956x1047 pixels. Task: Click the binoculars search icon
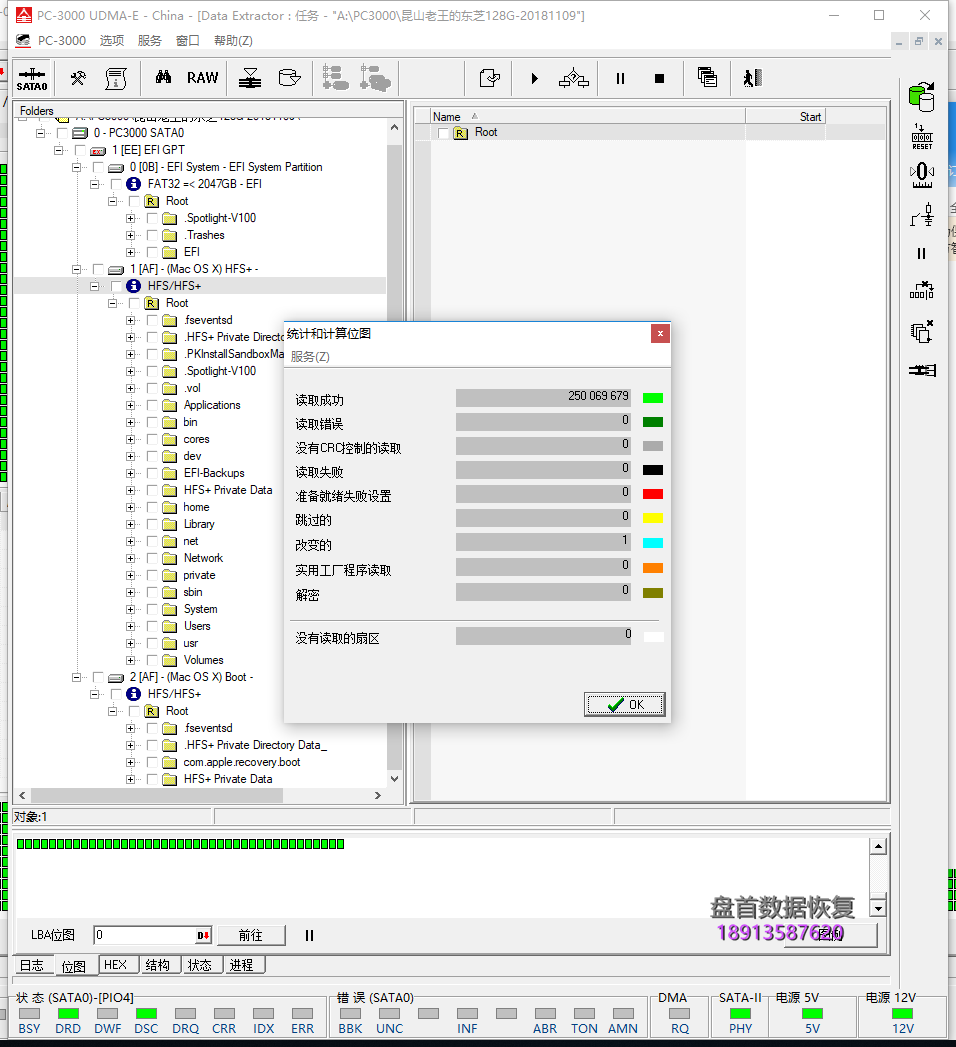point(163,78)
